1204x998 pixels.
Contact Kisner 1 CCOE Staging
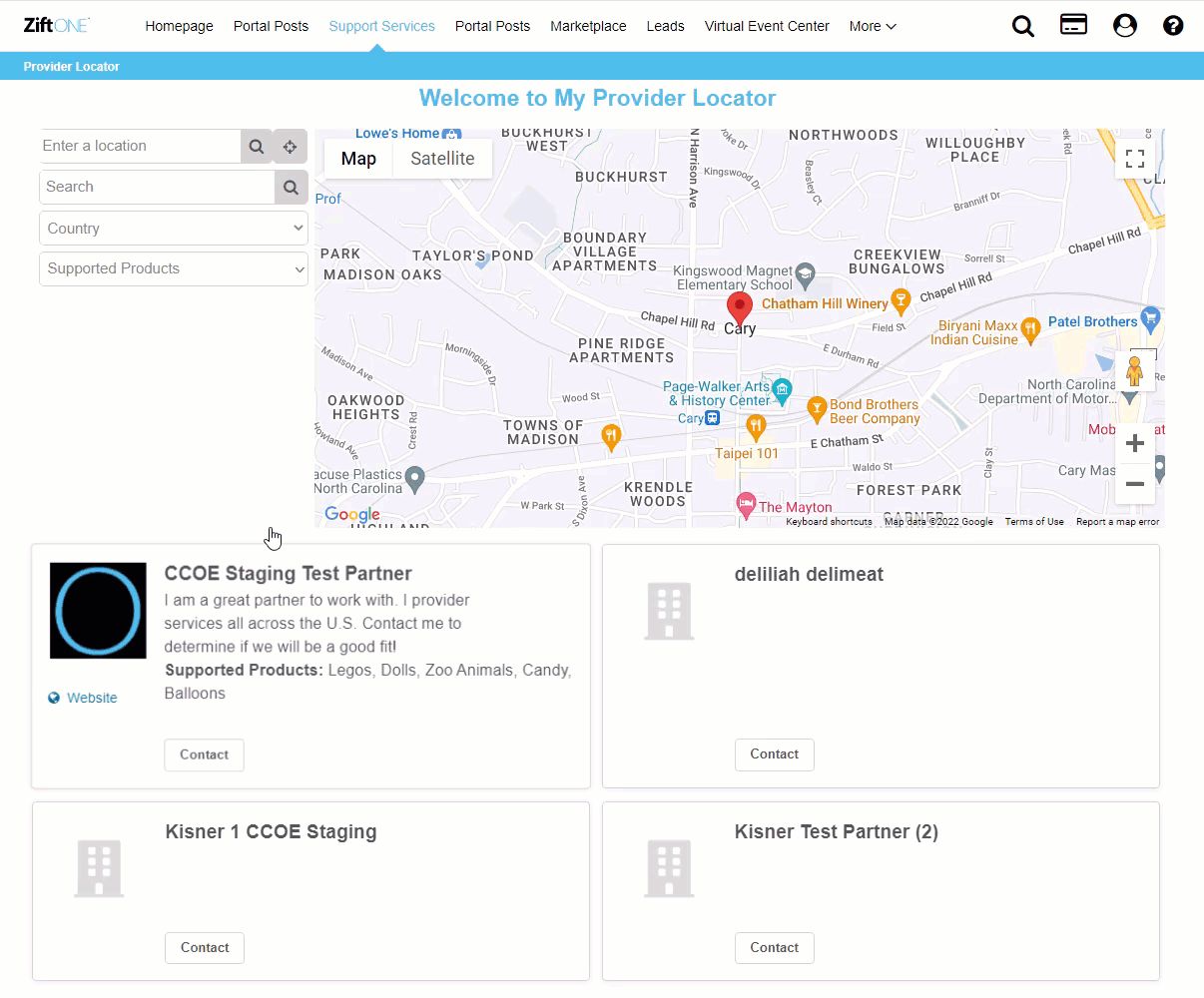tap(205, 948)
